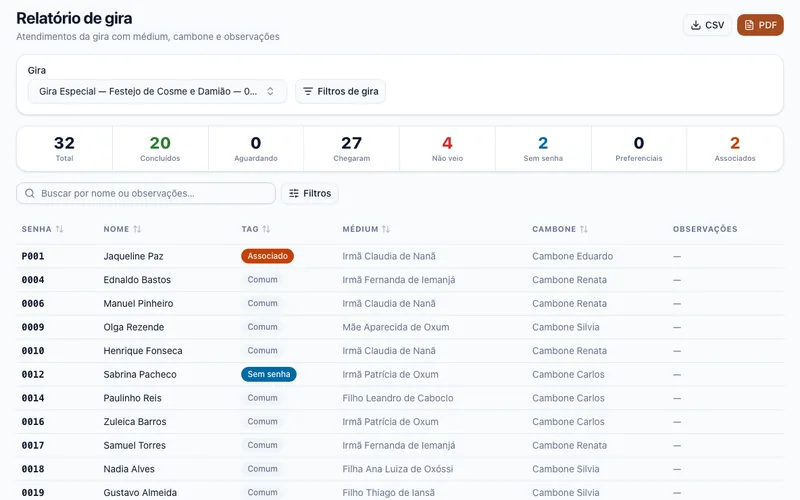Select the Chegaram 27 stat card

click(x=352, y=148)
